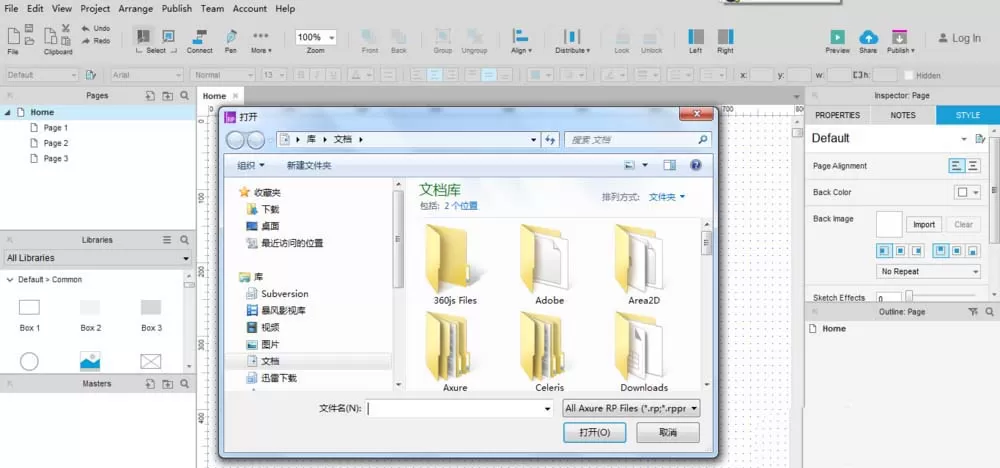
Task: Click the Sketch Effects slider handle
Action: click(x=909, y=296)
